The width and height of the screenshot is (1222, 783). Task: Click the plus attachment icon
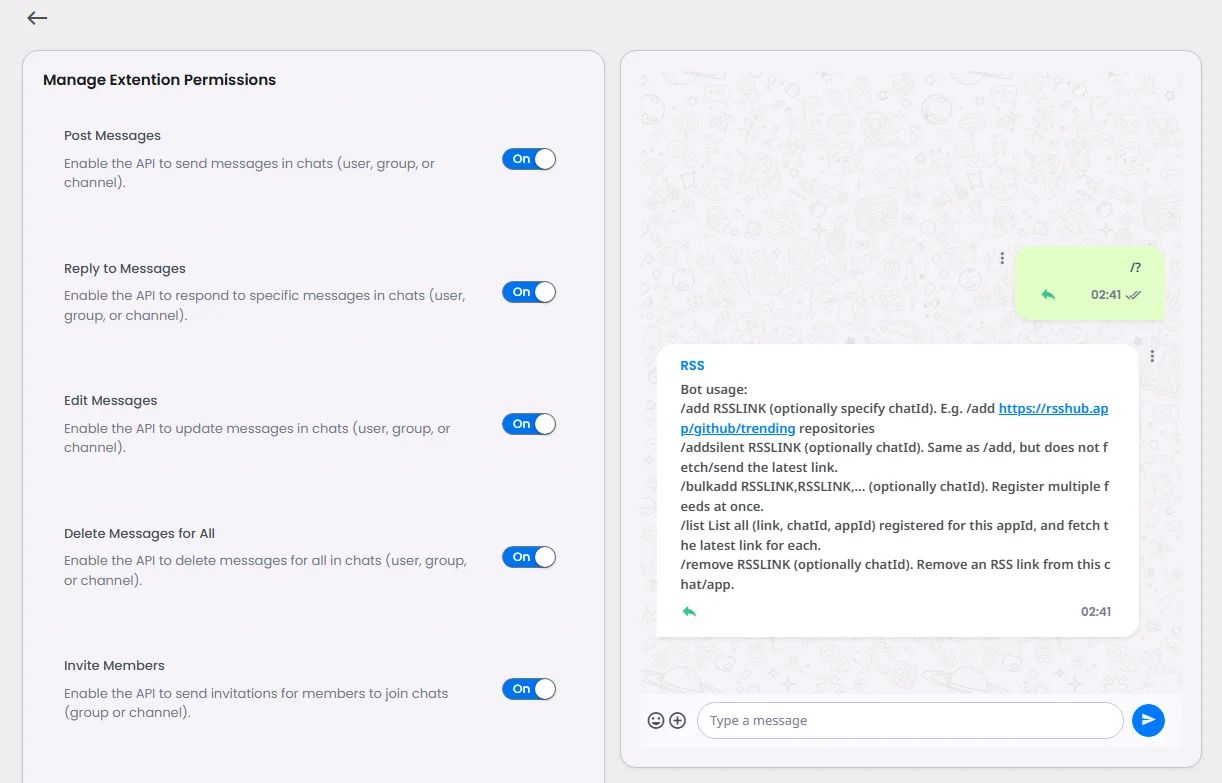[678, 720]
